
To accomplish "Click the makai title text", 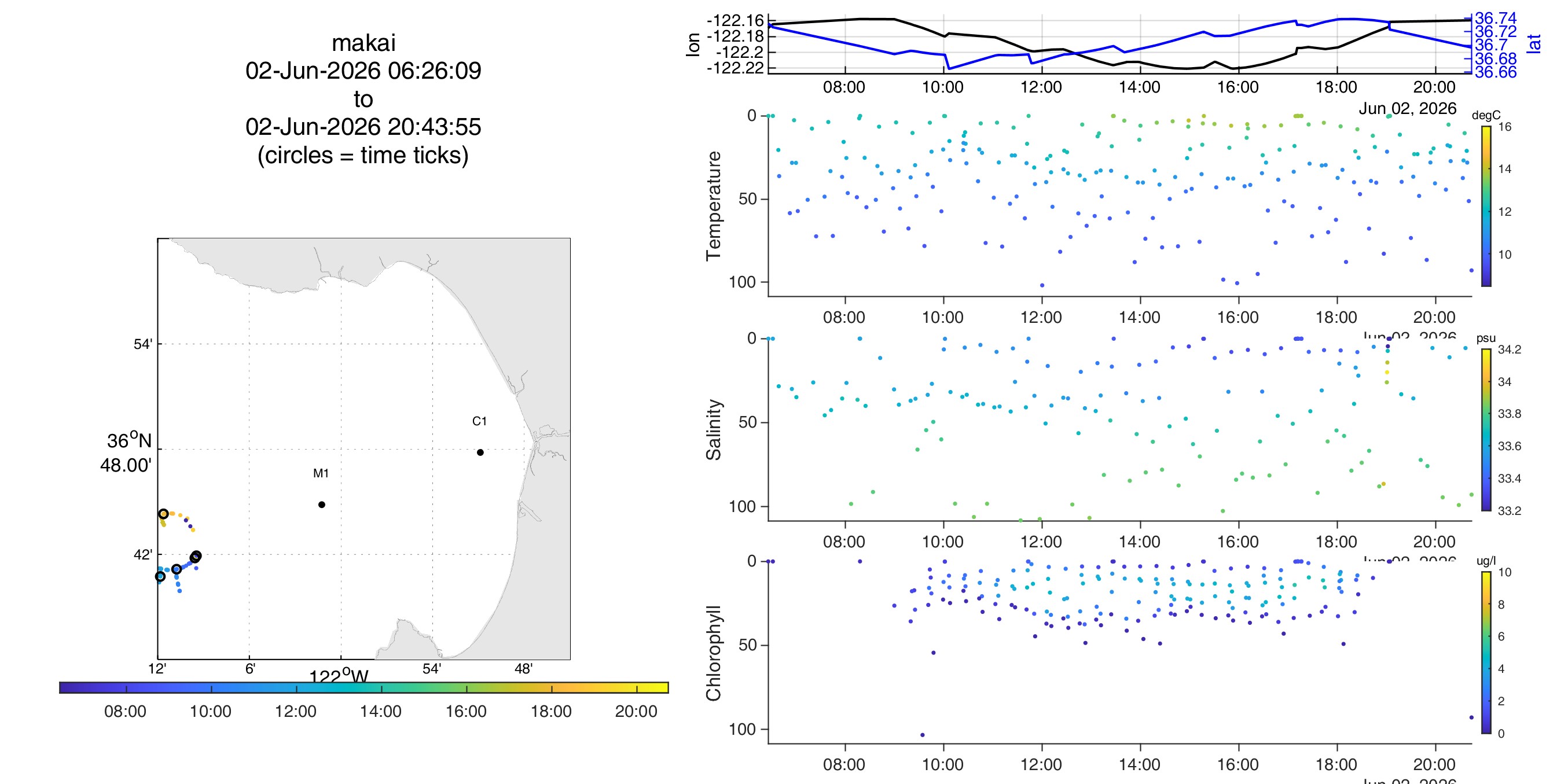I will point(363,43).
